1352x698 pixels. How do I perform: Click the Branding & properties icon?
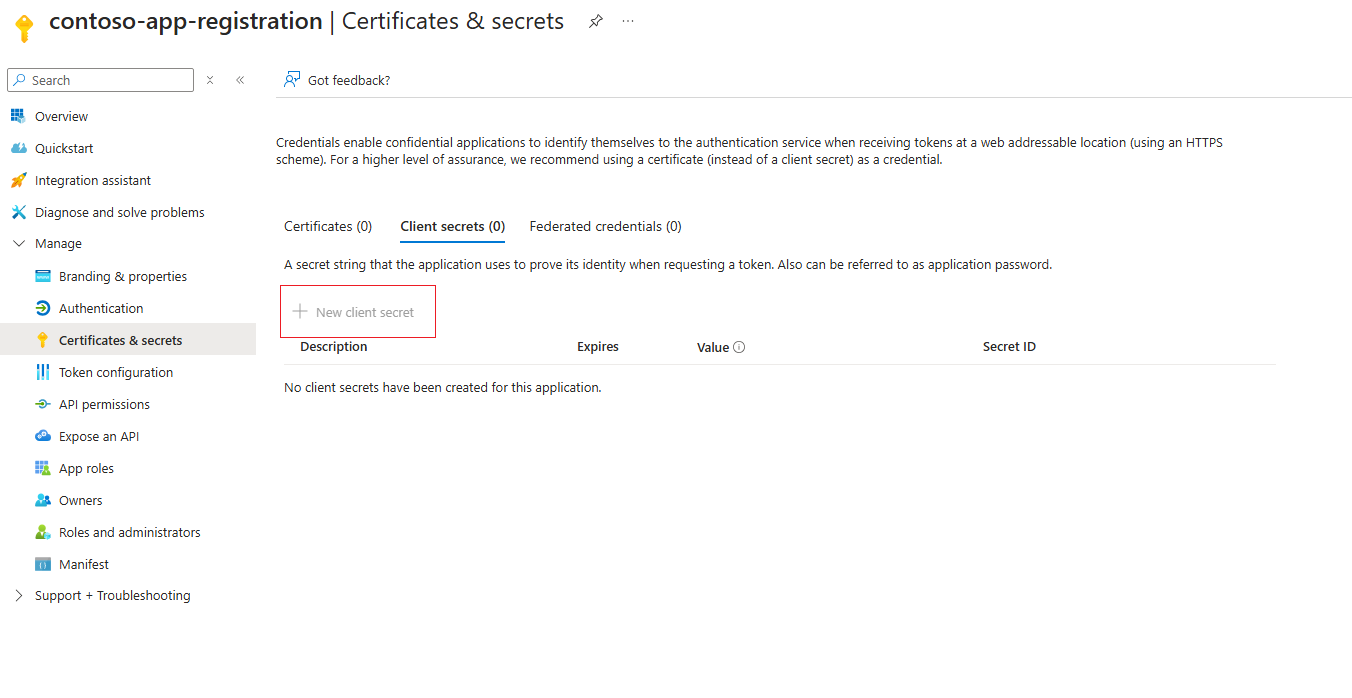click(42, 276)
